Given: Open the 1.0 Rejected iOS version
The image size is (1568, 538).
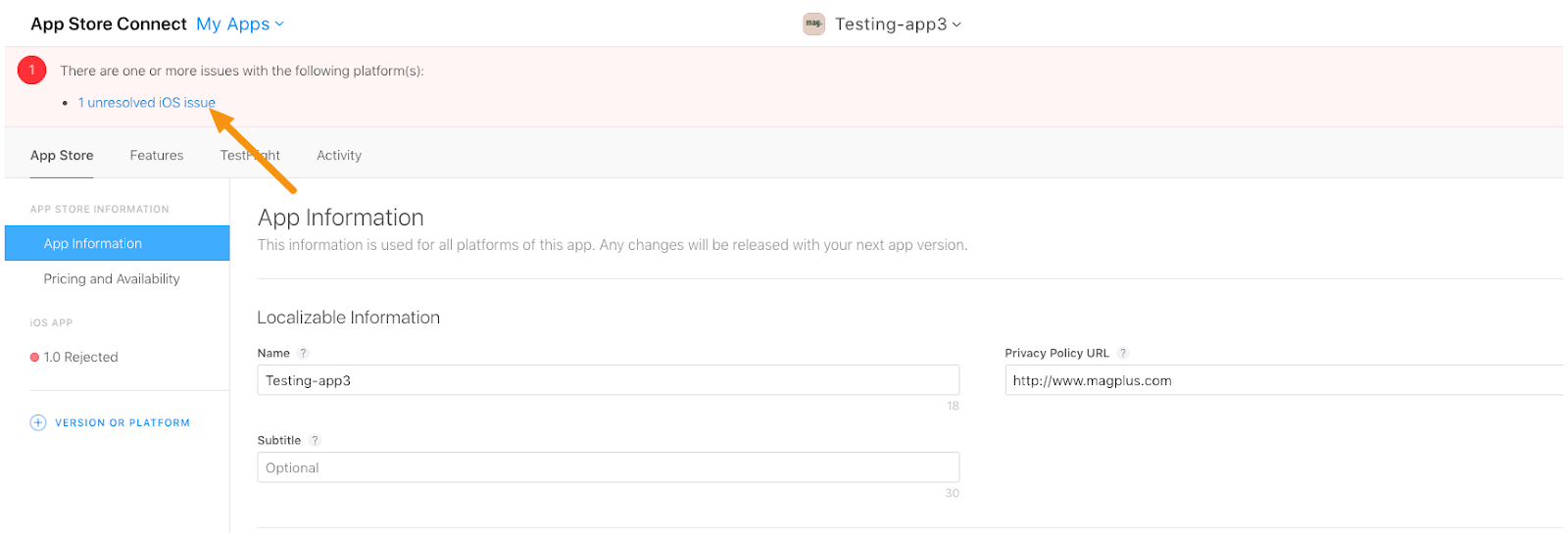Looking at the screenshot, I should [x=80, y=358].
